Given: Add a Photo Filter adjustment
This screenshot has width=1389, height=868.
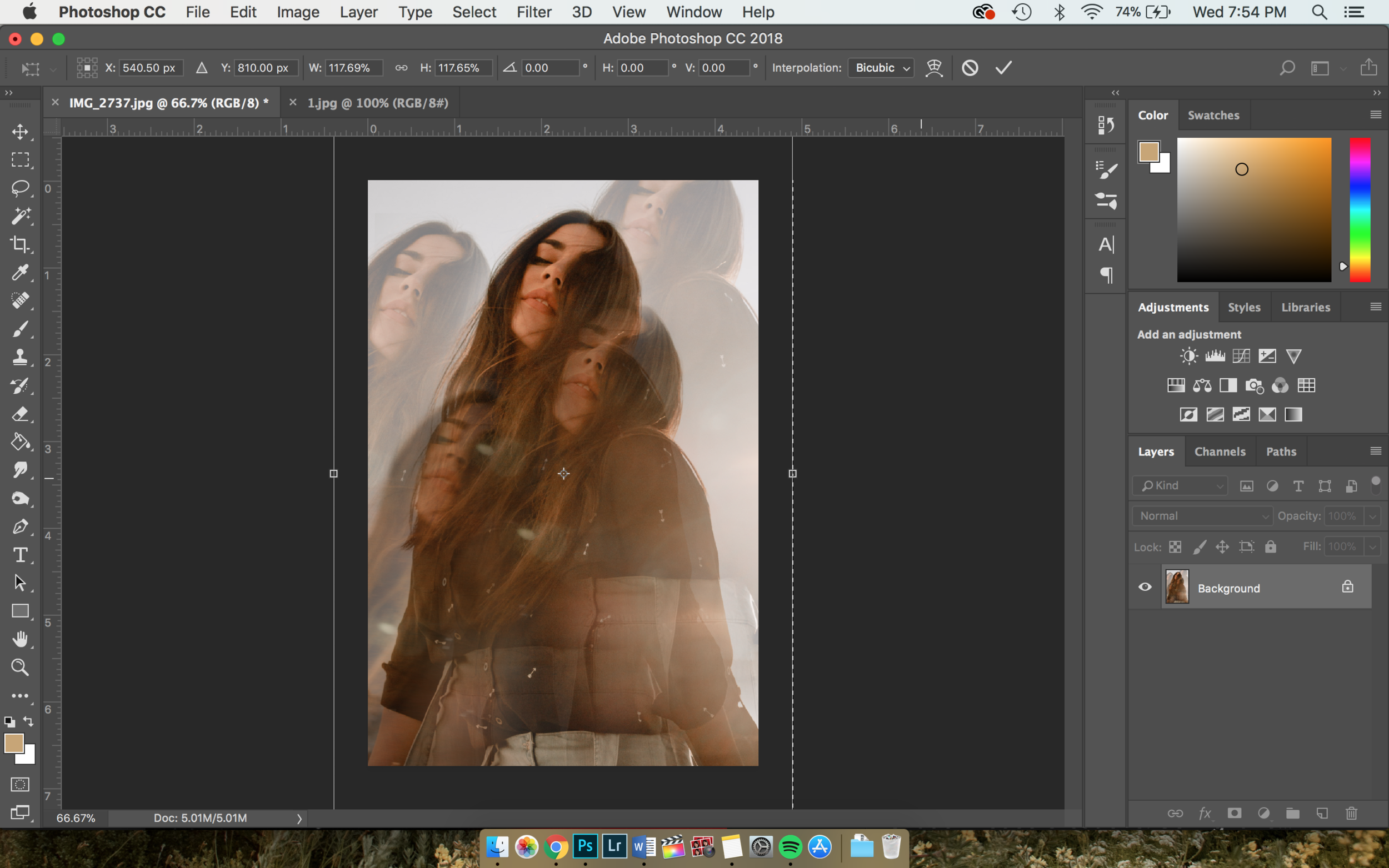Looking at the screenshot, I should (x=1254, y=386).
